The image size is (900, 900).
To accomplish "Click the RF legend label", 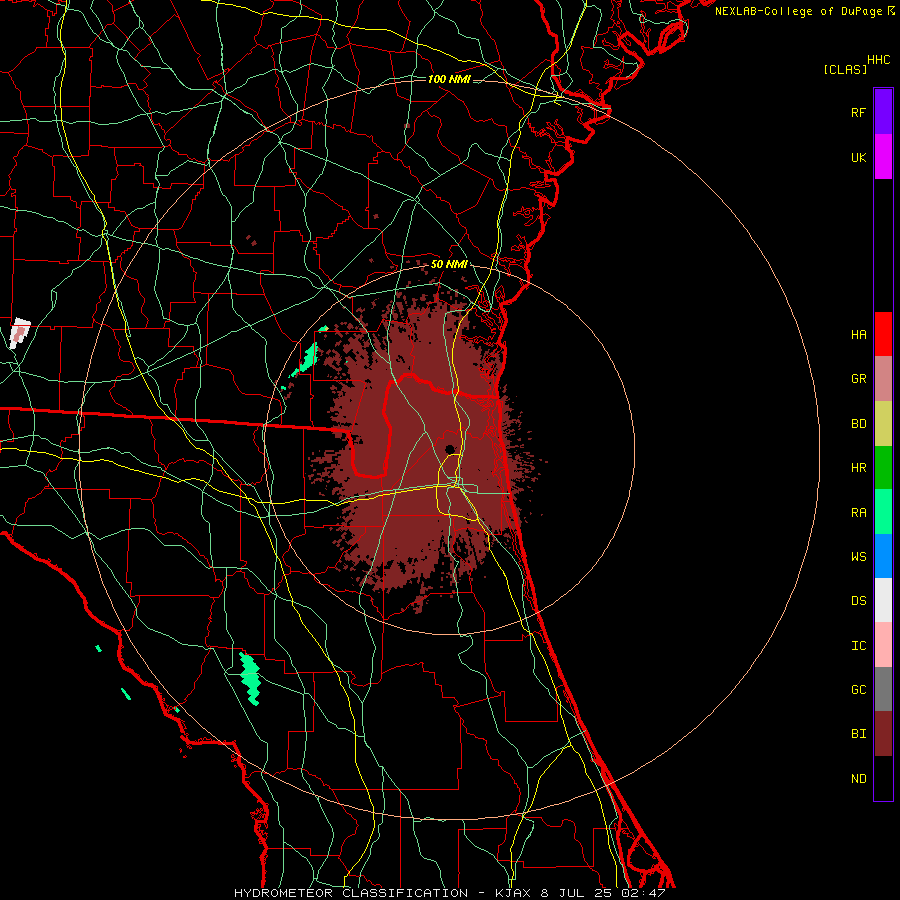I will coord(858,112).
